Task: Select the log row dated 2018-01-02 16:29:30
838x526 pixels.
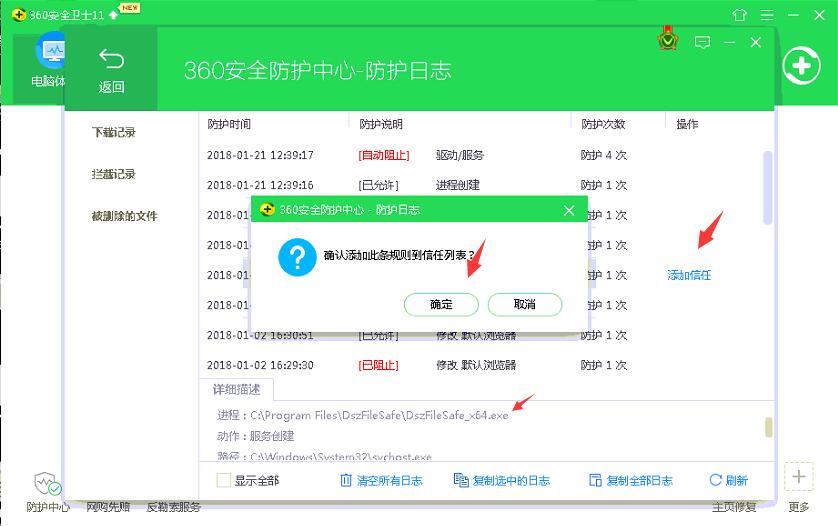Action: (481, 365)
